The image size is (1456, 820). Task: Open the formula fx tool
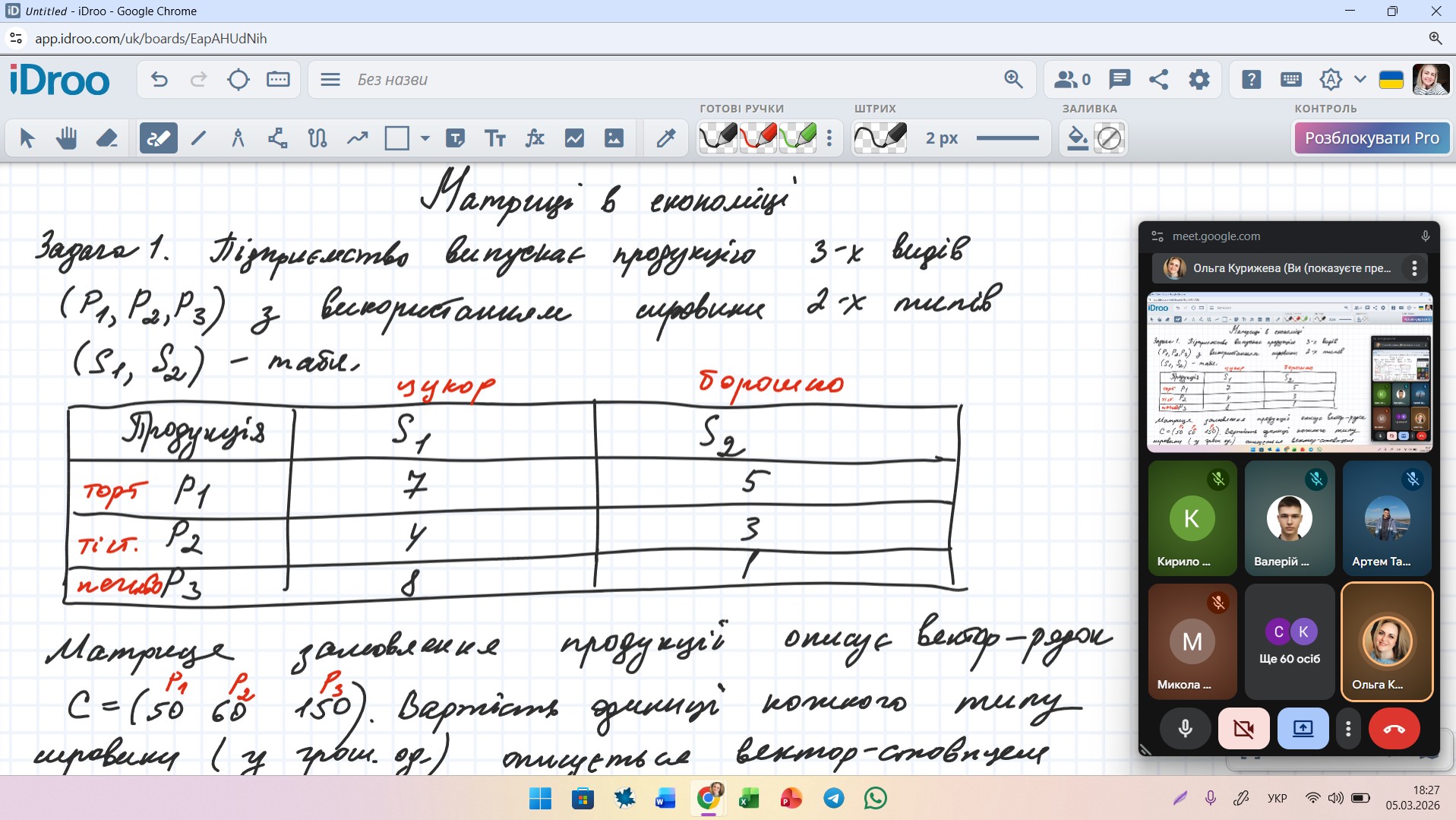pos(535,138)
